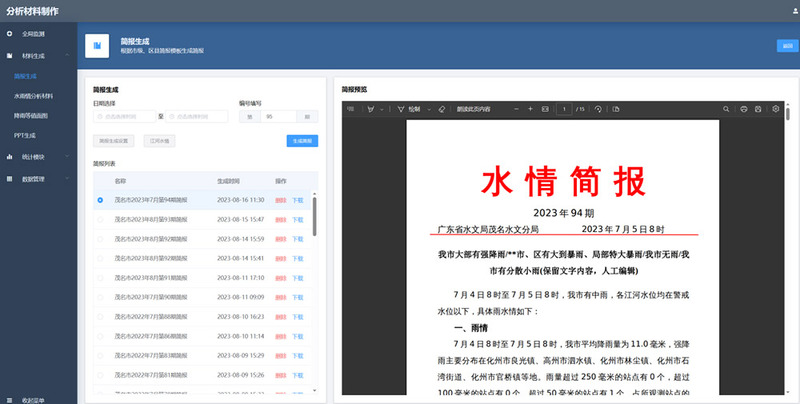Click the 简报生成设置 button

[x=113, y=141]
